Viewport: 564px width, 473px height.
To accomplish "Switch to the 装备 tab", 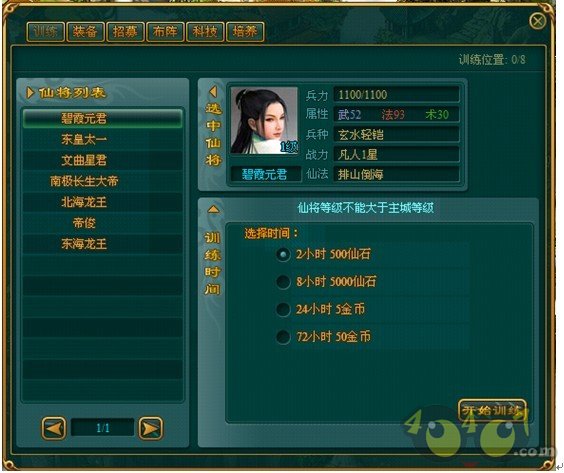I will pyautogui.click(x=85, y=32).
